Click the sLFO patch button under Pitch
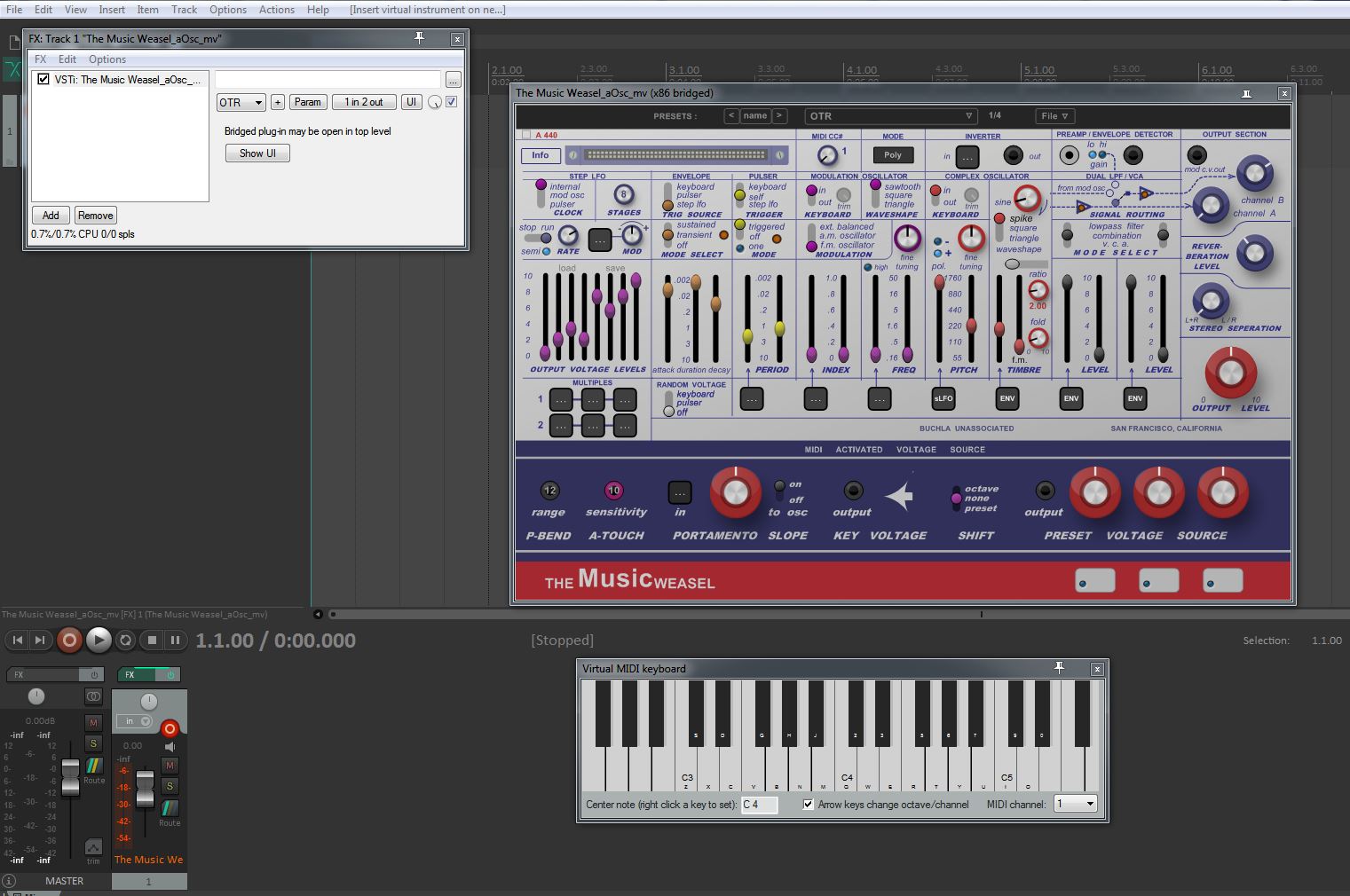Image resolution: width=1350 pixels, height=896 pixels. (x=943, y=399)
